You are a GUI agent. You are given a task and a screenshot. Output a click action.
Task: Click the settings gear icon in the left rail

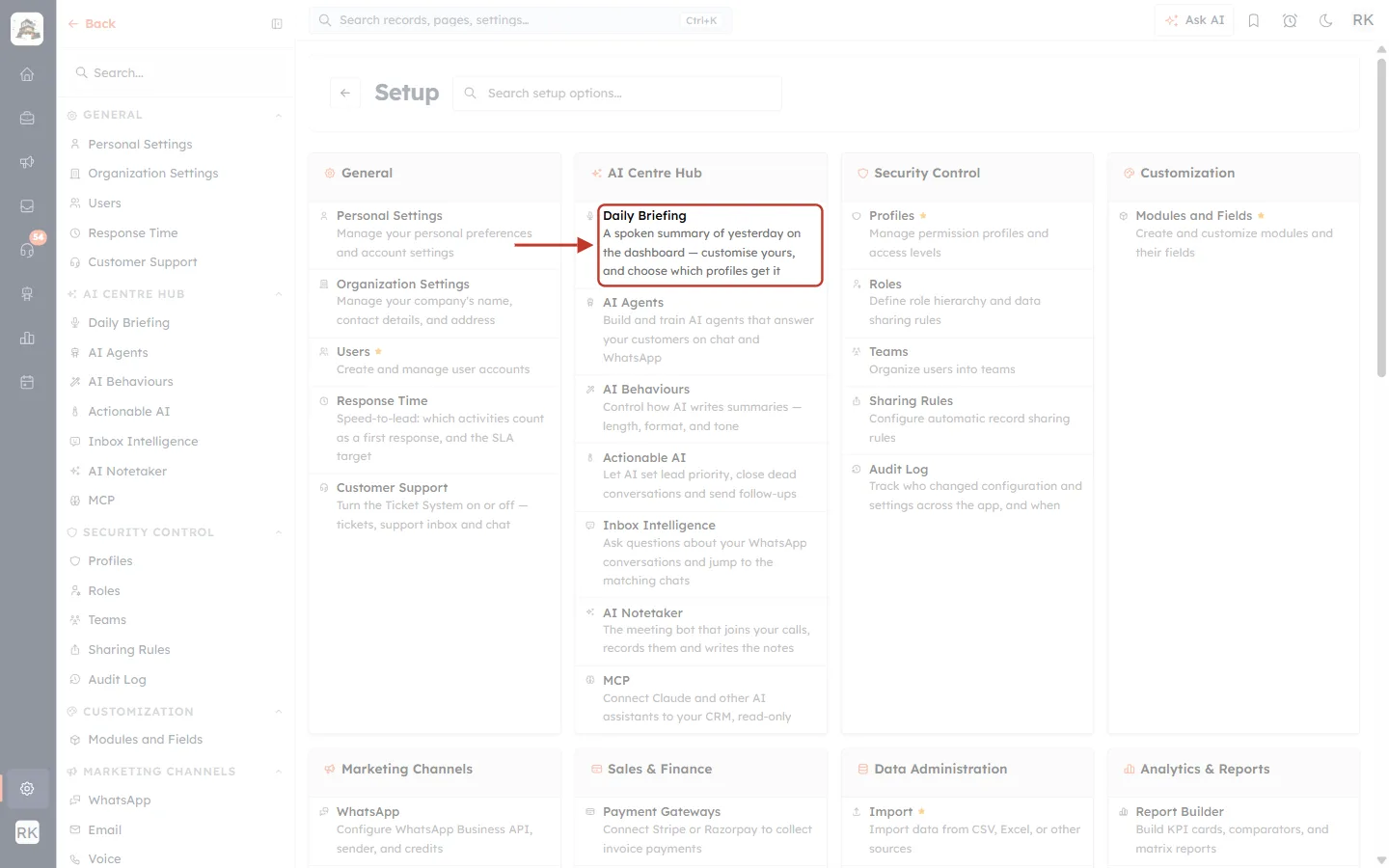click(x=27, y=788)
